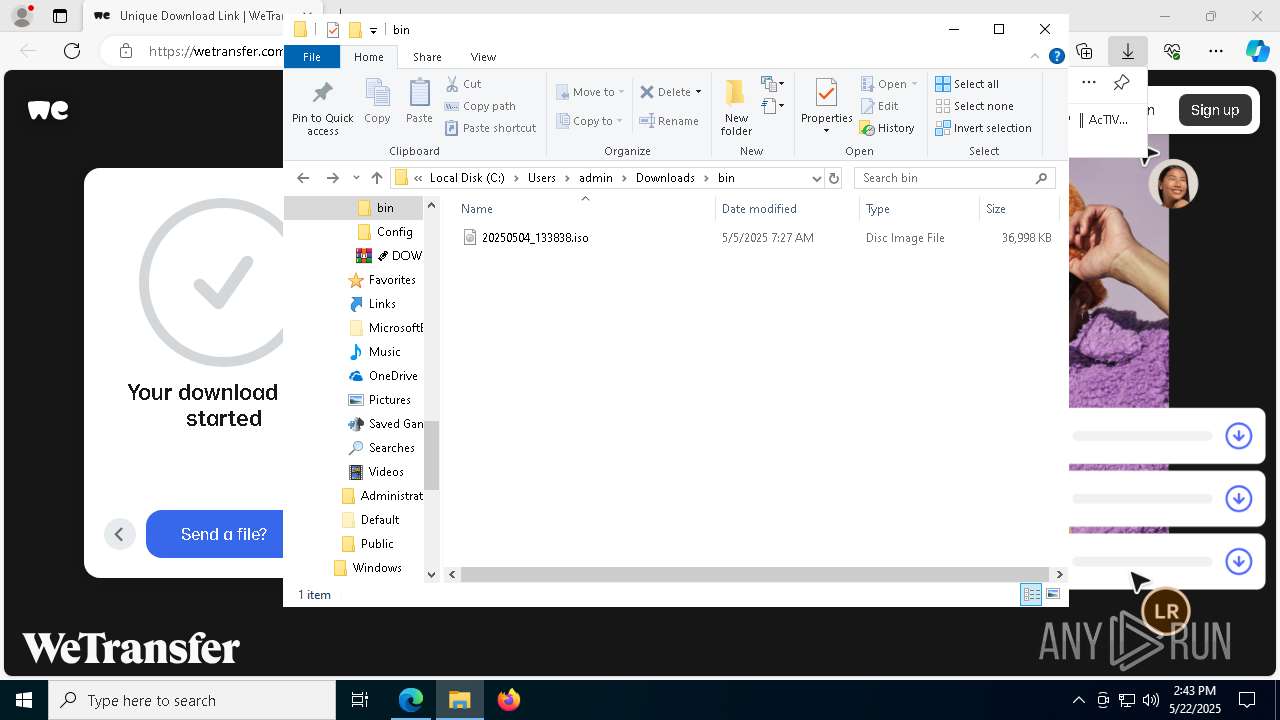Switch to the Home ribbon tab
This screenshot has width=1280, height=720.
point(368,57)
